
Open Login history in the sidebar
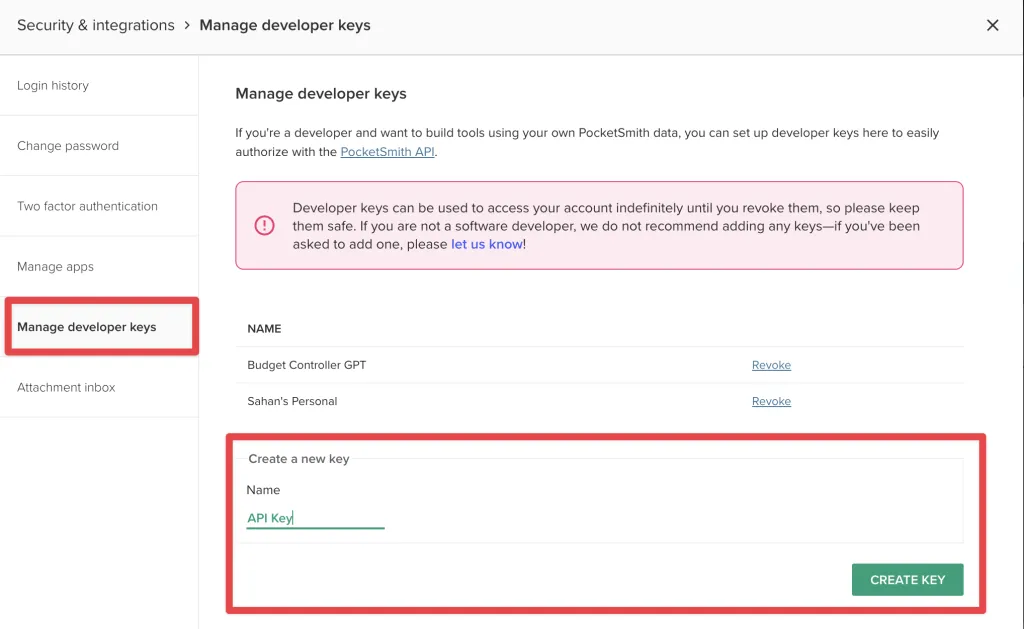53,86
